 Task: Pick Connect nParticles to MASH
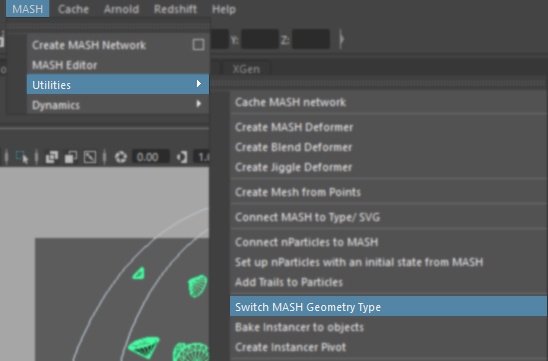388,242
